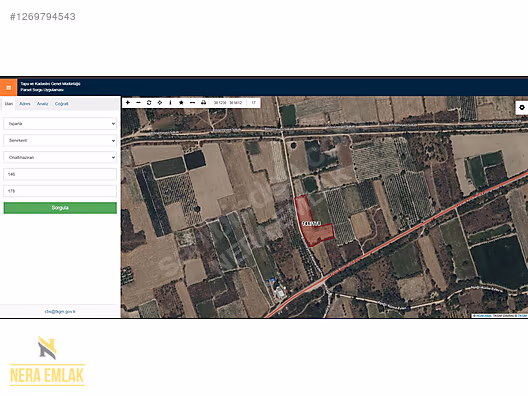Viewport: 528px width, 396px height.
Task: Open the neighborhood dropdown below Senirkent
Action: [x=60, y=157]
